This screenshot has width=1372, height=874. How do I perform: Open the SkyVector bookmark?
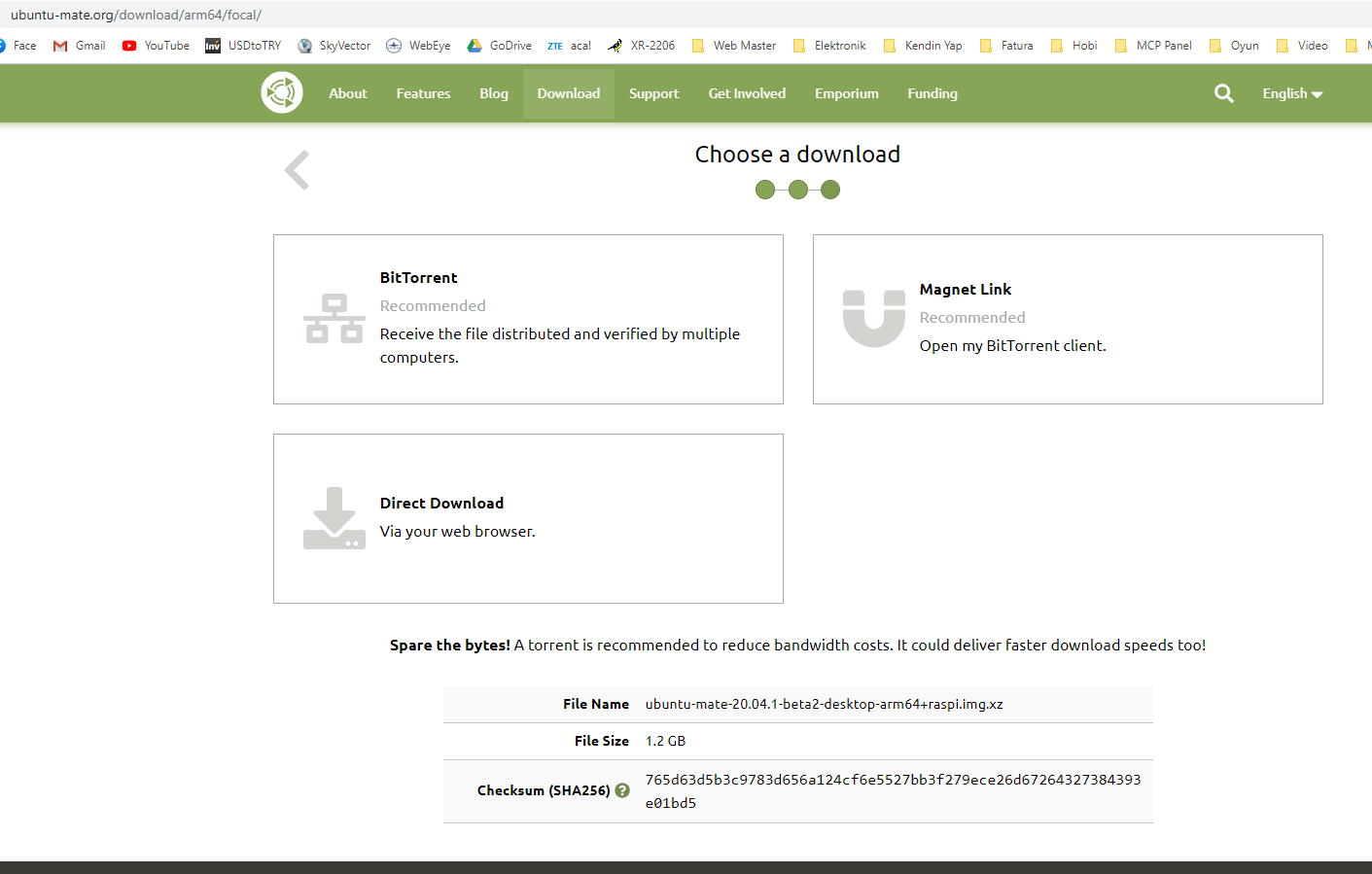click(334, 46)
